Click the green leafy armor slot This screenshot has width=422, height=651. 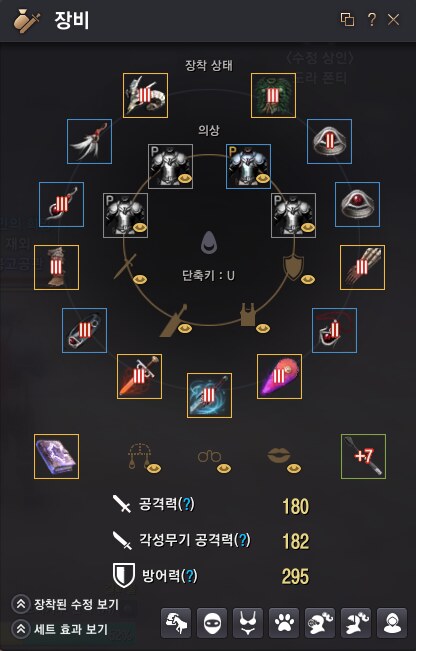pyautogui.click(x=273, y=95)
